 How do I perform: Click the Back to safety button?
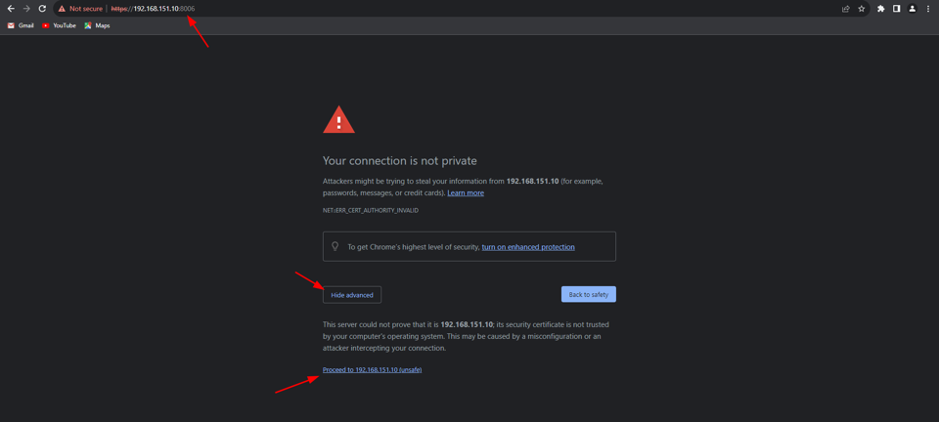tap(589, 295)
